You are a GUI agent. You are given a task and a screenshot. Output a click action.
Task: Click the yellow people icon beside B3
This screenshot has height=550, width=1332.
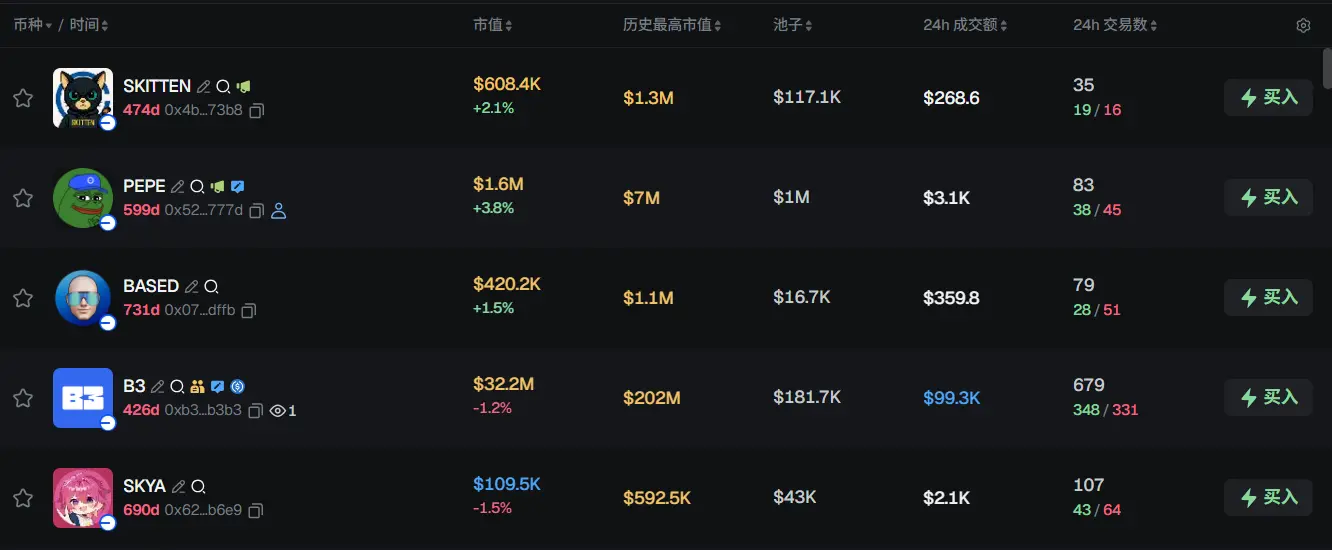[197, 387]
